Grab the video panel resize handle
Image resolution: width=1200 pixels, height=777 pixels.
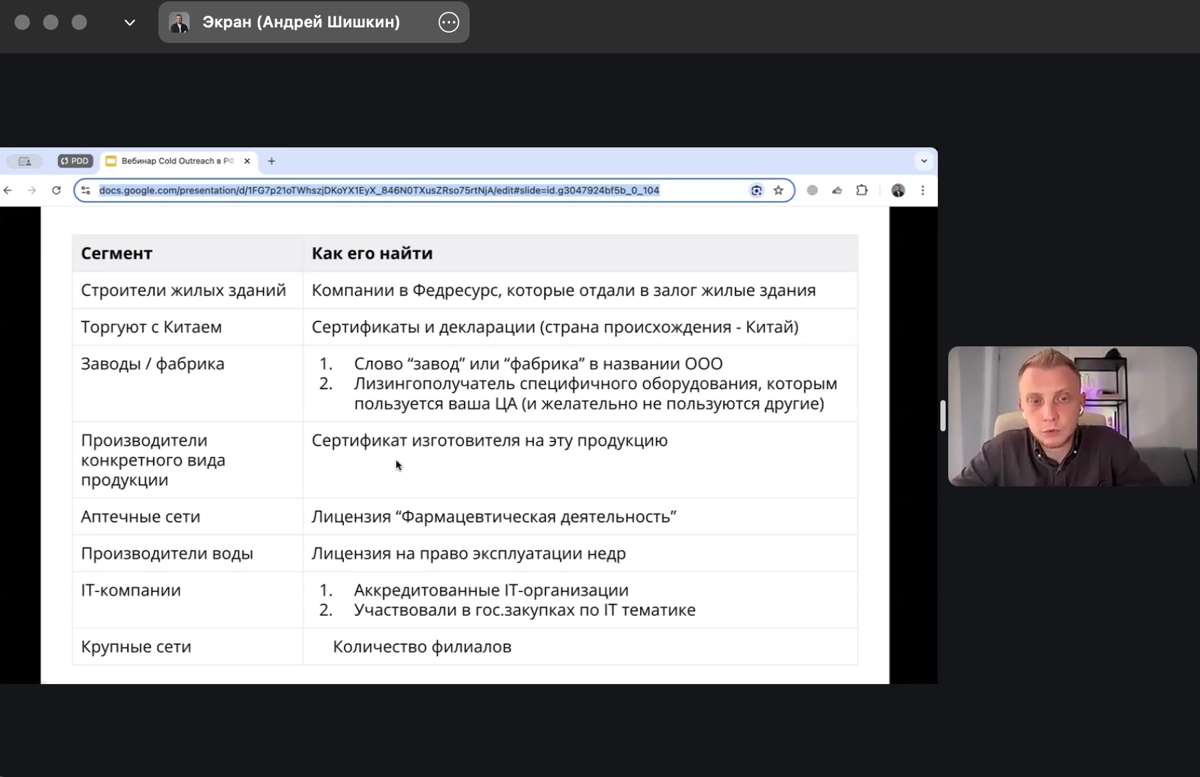942,416
